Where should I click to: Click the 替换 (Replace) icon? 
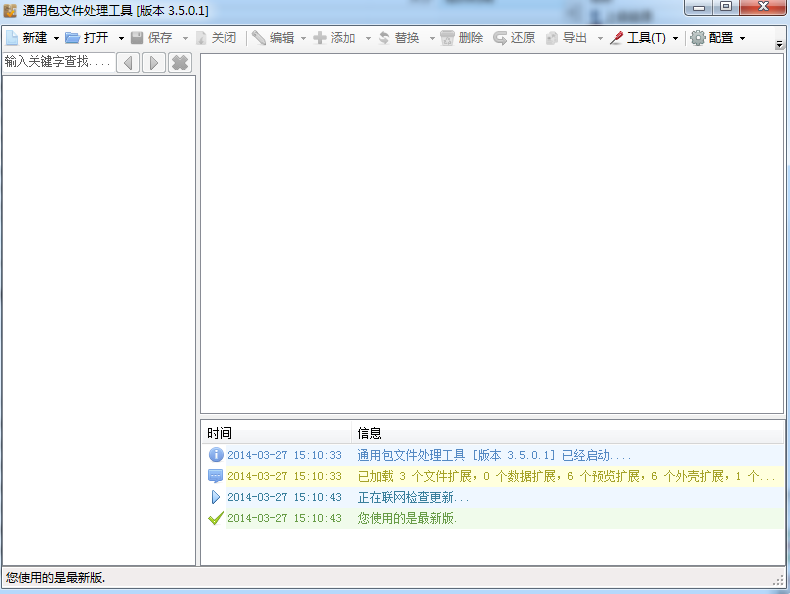tap(384, 38)
